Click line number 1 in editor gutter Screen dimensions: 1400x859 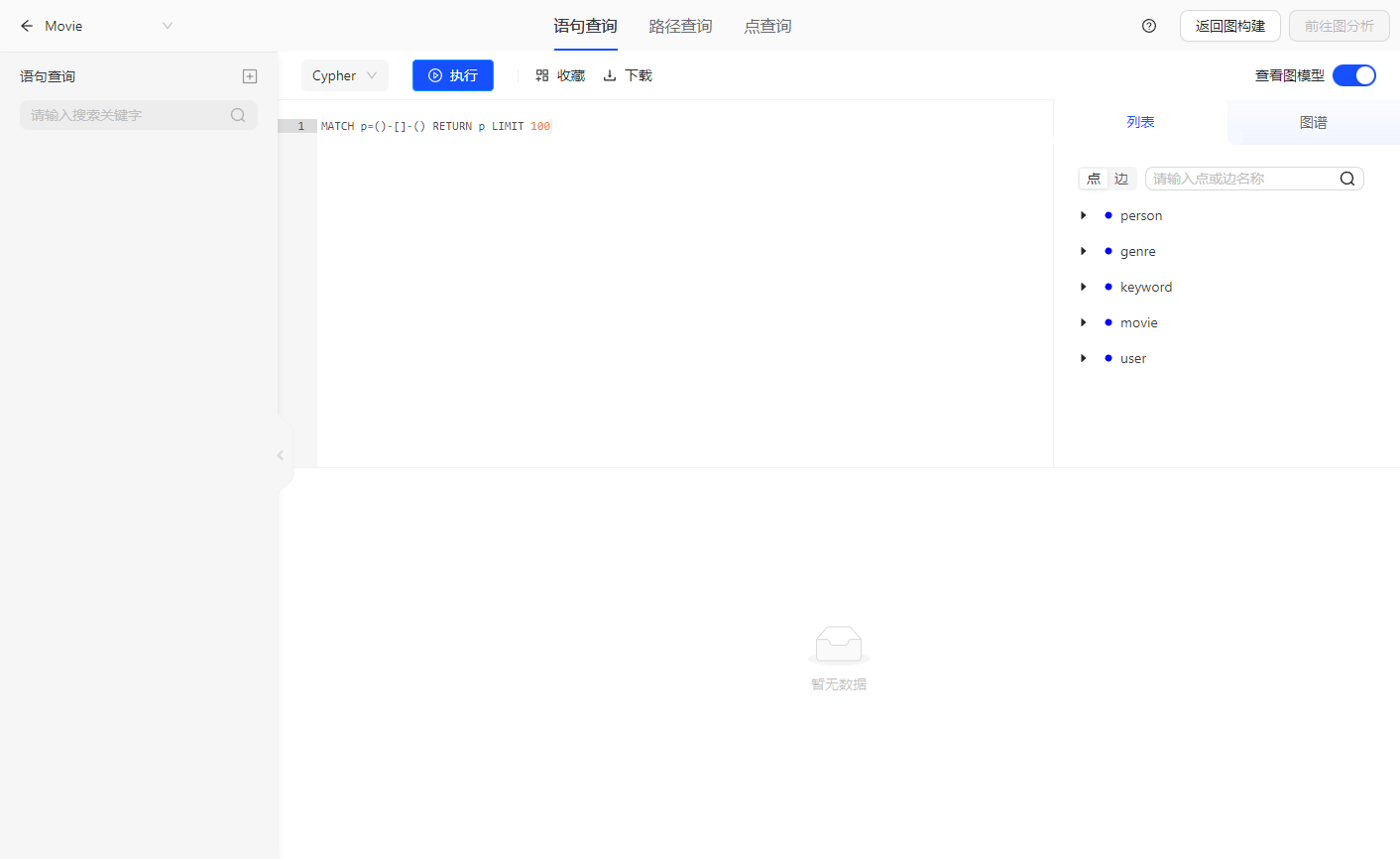pyautogui.click(x=301, y=126)
